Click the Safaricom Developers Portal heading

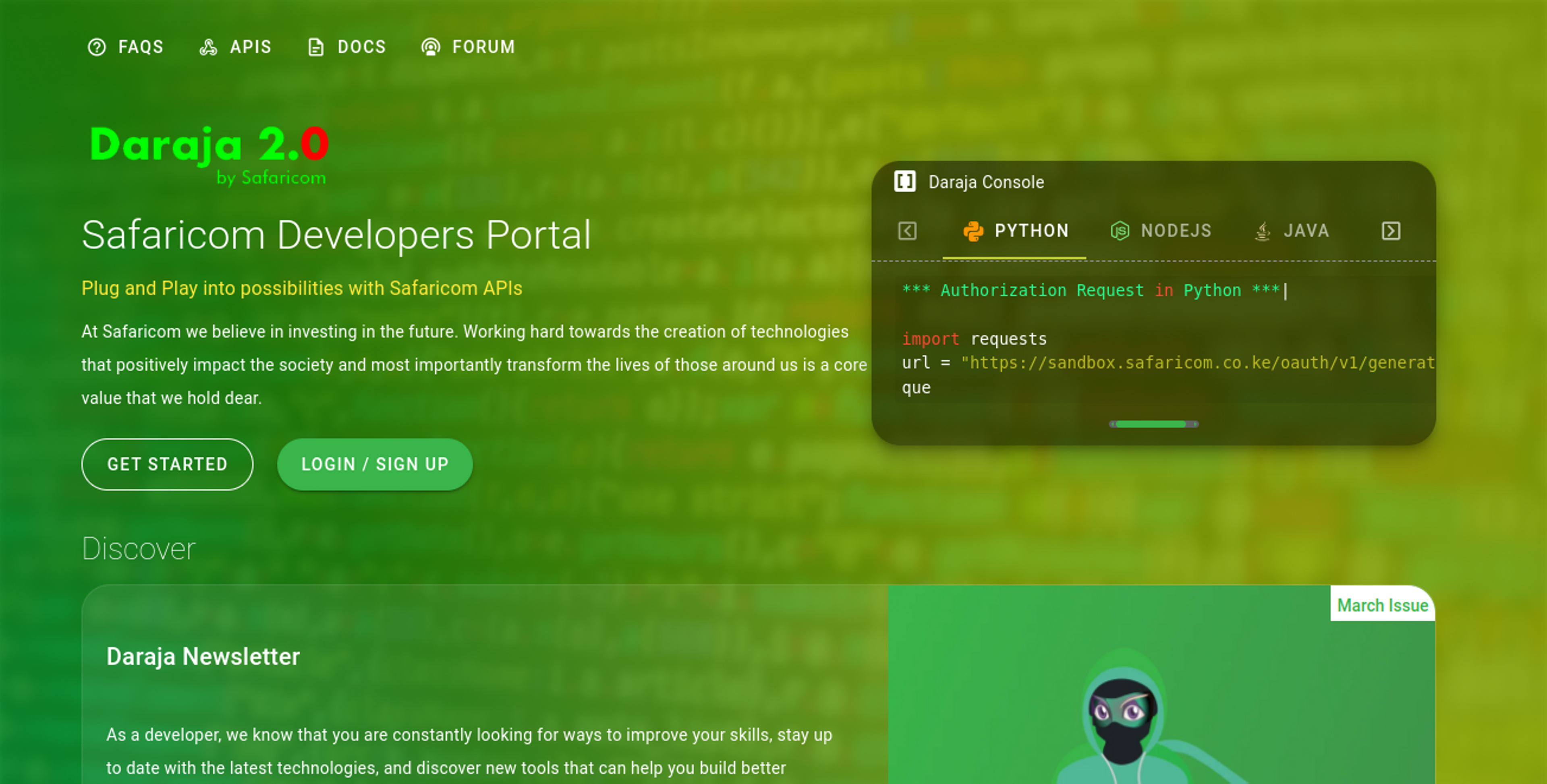(336, 235)
